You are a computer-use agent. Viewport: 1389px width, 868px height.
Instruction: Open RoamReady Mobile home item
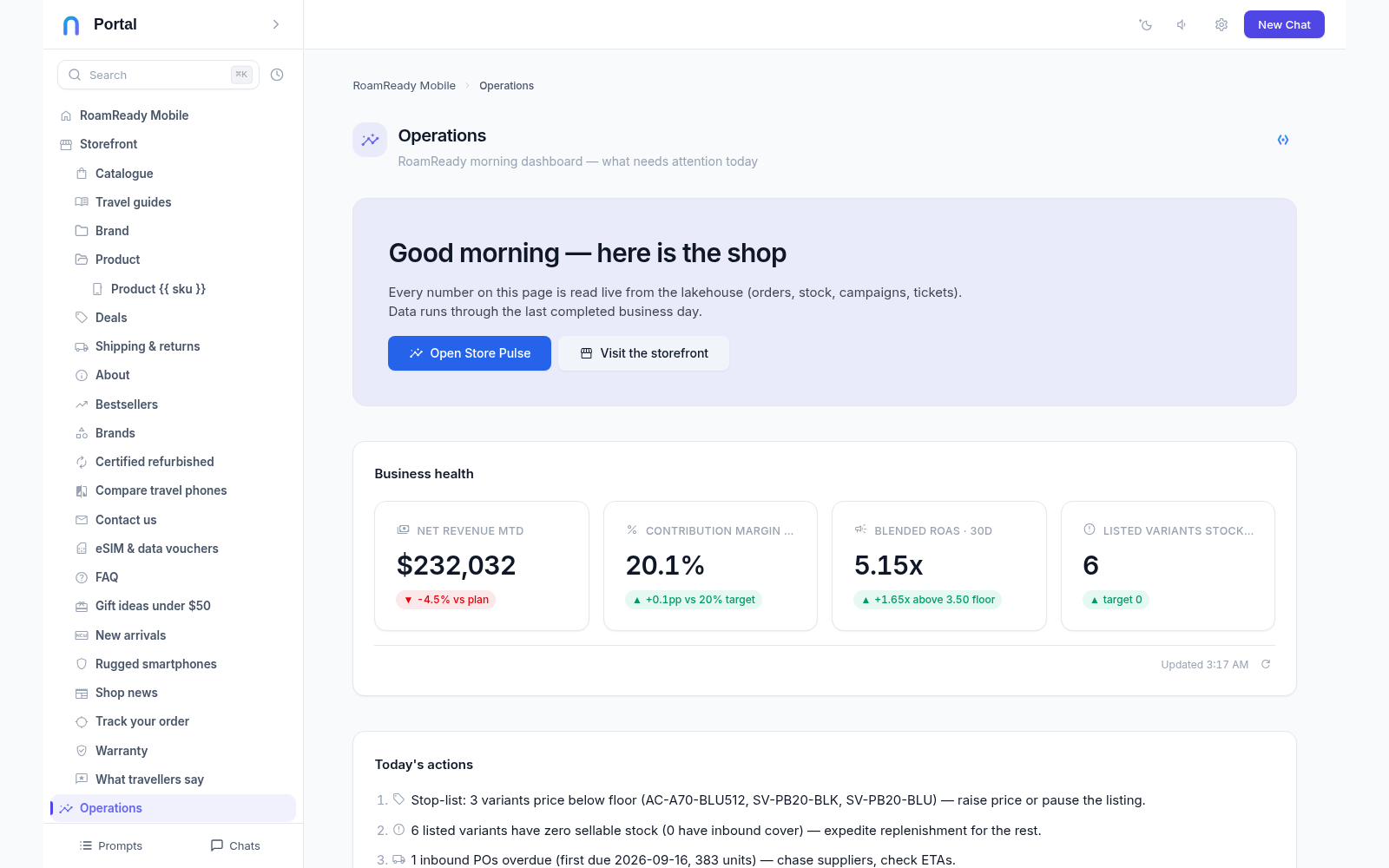click(174, 115)
